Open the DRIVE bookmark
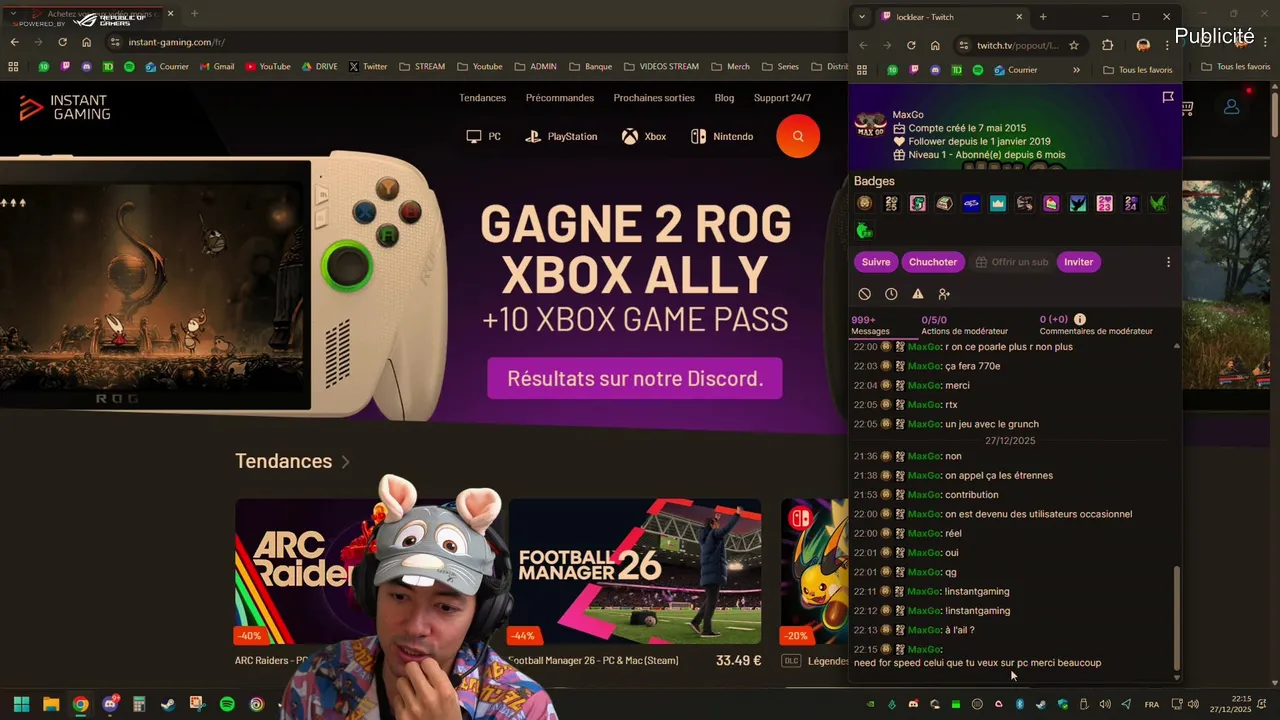 320,67
